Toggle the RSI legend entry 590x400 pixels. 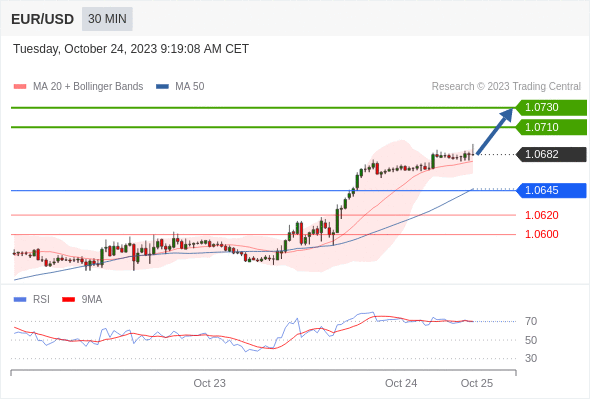[32, 300]
